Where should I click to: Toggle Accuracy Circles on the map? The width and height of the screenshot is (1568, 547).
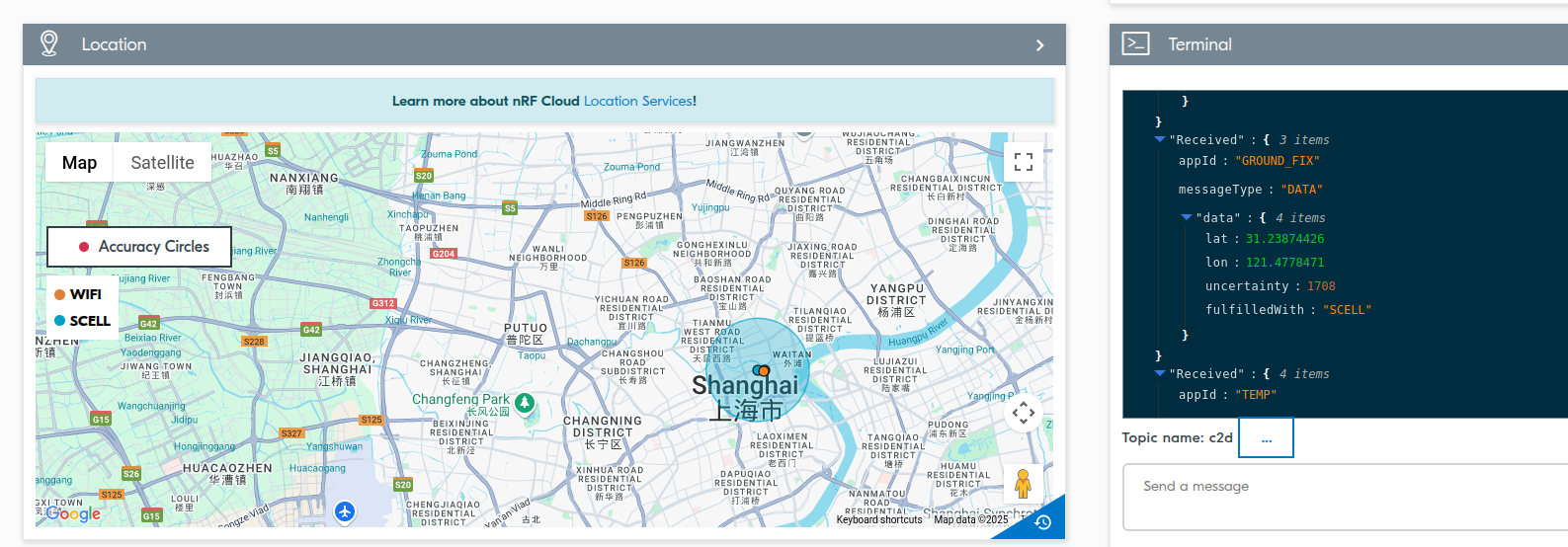139,247
